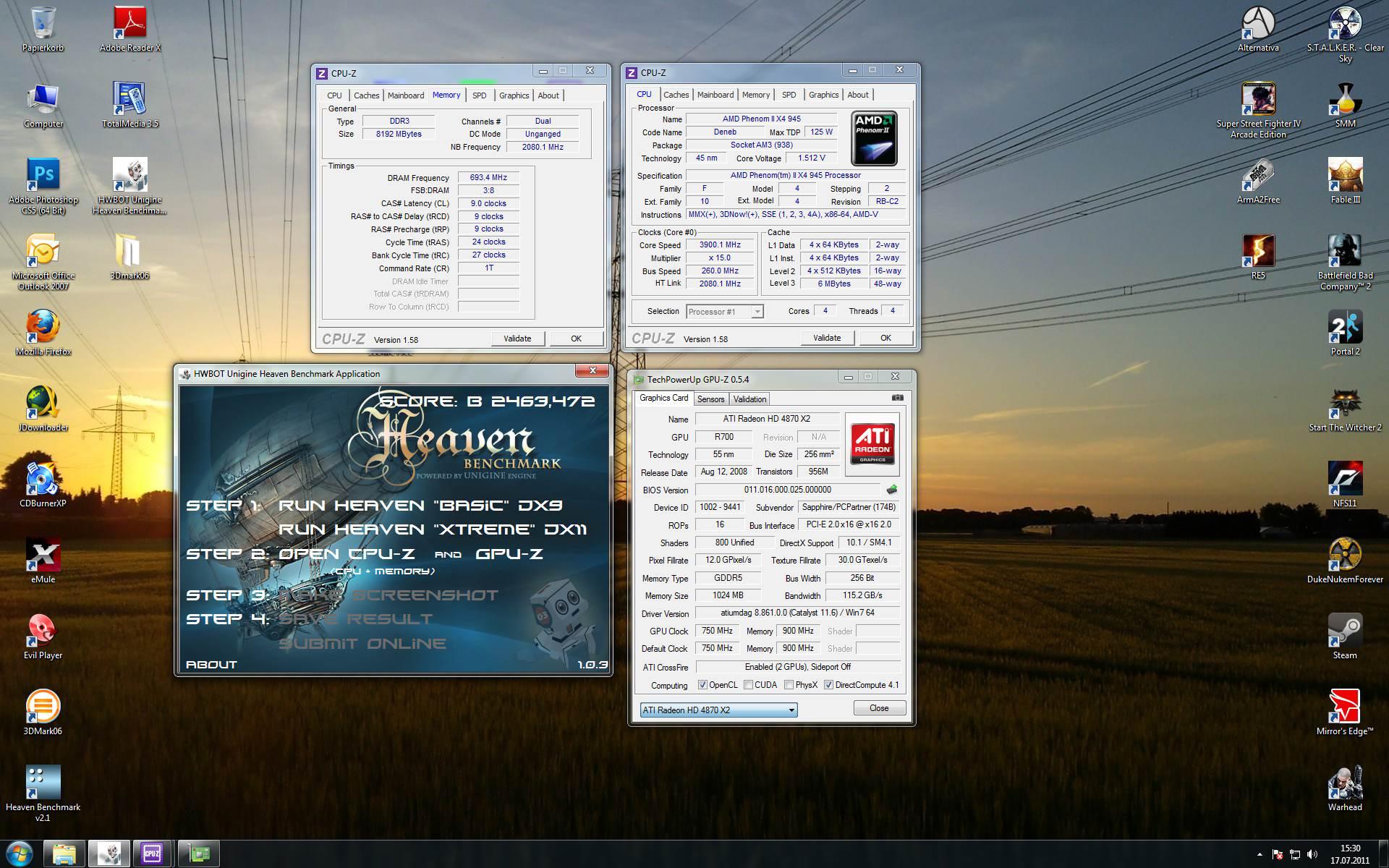The width and height of the screenshot is (1389, 868).
Task: Click CPU-Z taskbar button
Action: point(152,854)
